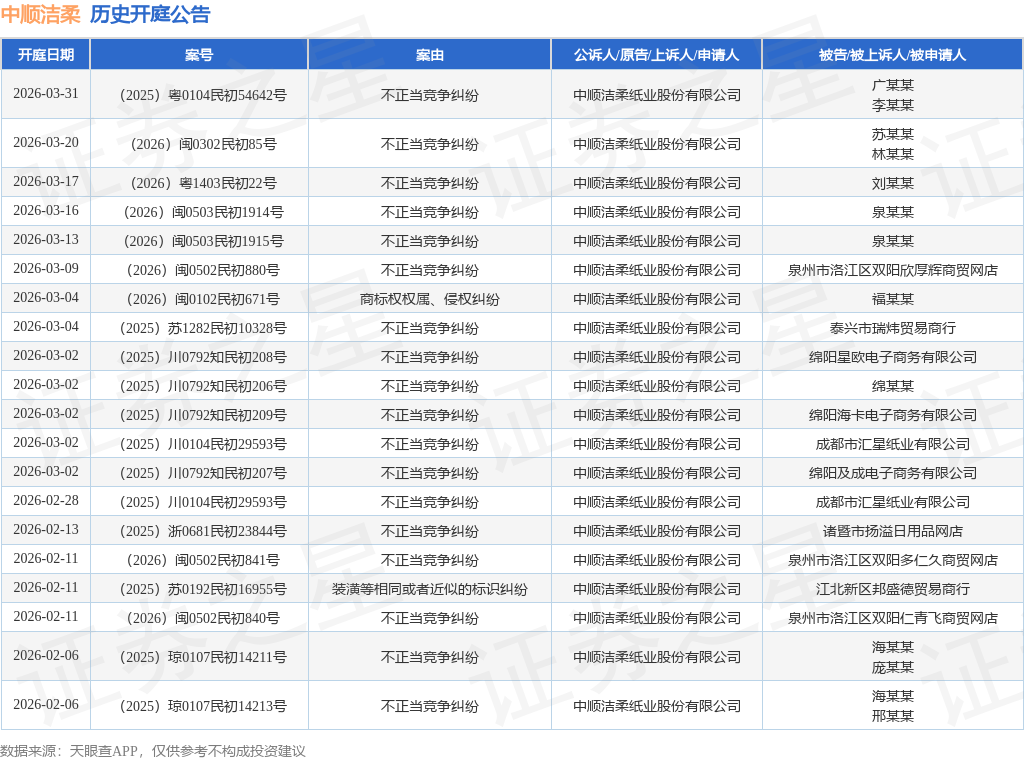Select case number 闽0502民初841号

pyautogui.click(x=203, y=560)
